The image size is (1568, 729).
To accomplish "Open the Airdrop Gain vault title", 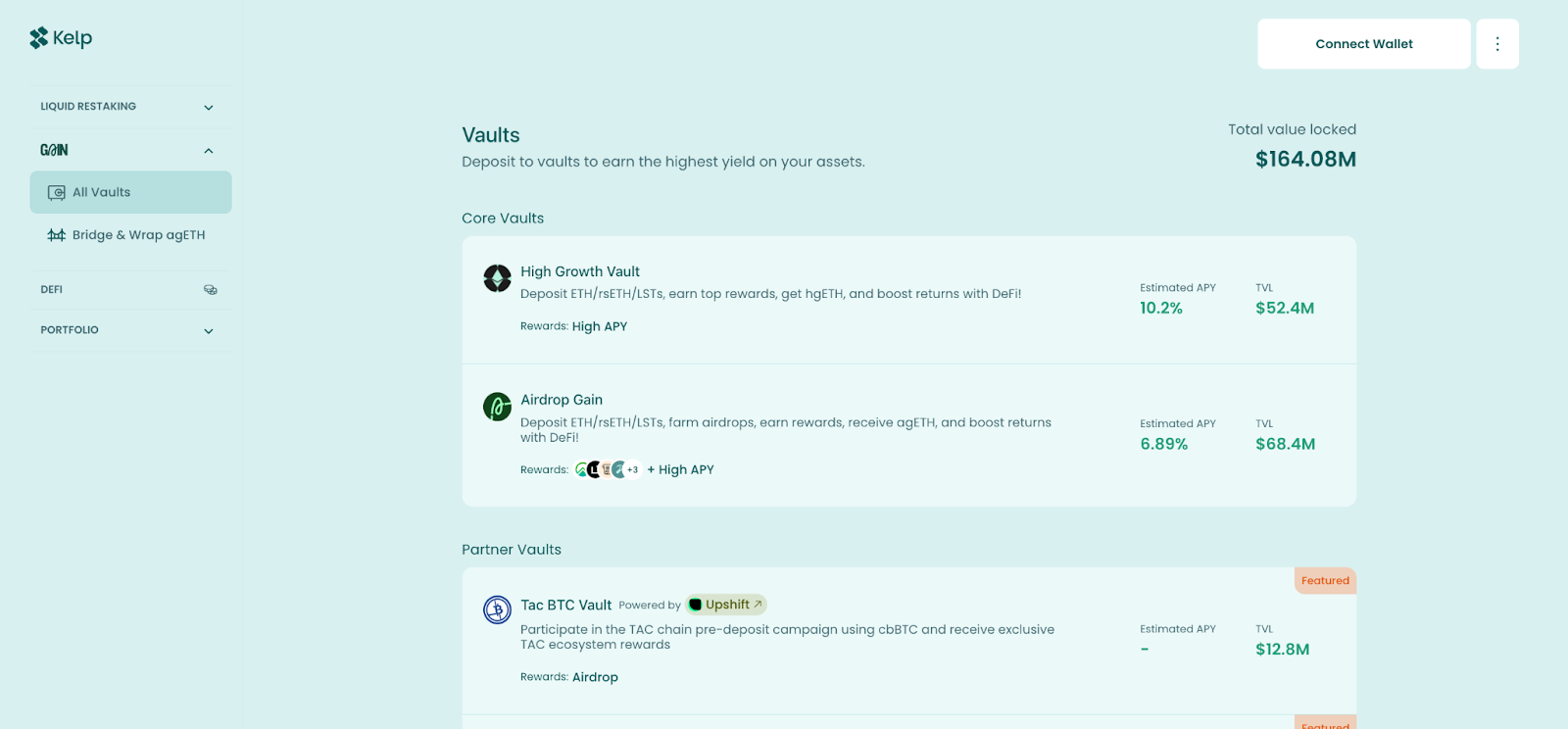I will pos(562,400).
